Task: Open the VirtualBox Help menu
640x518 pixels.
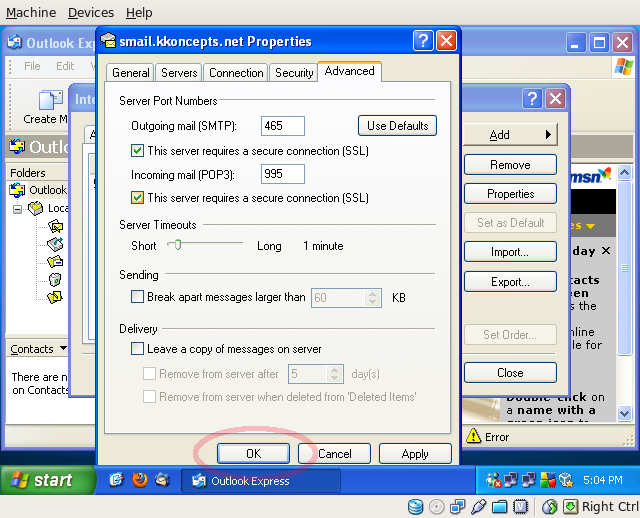Action: (x=139, y=13)
